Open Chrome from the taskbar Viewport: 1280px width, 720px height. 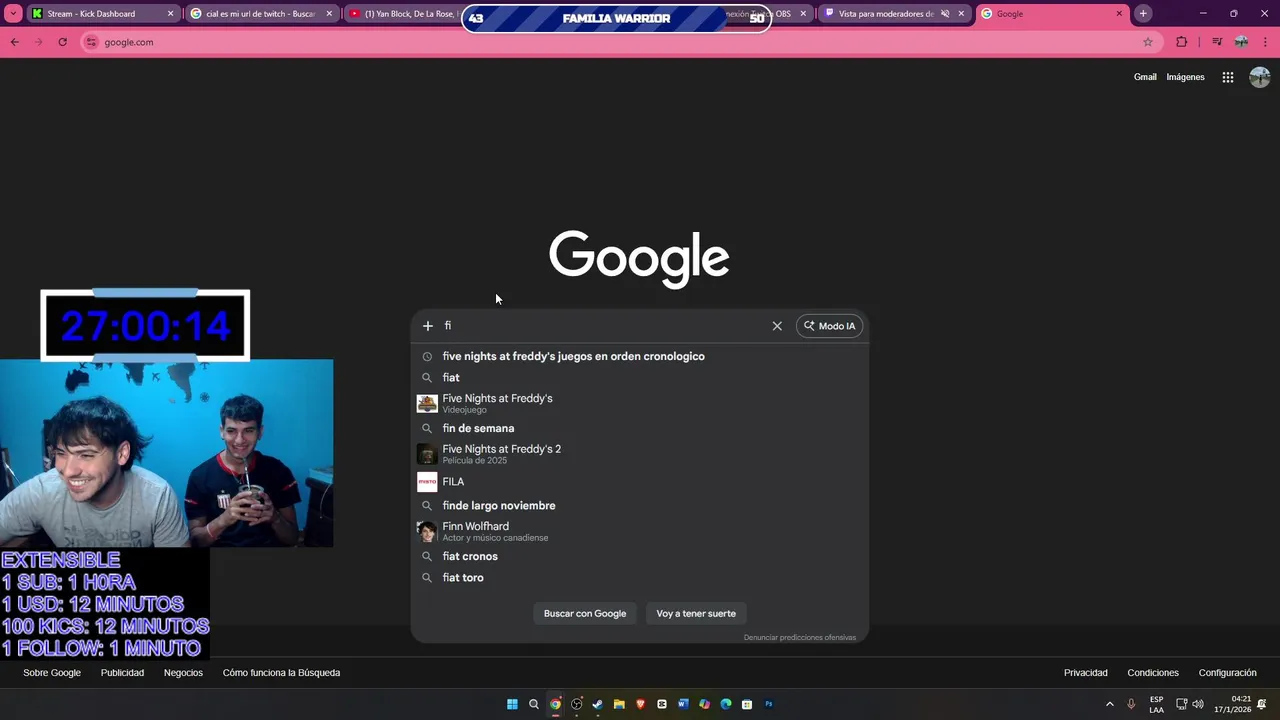click(555, 704)
